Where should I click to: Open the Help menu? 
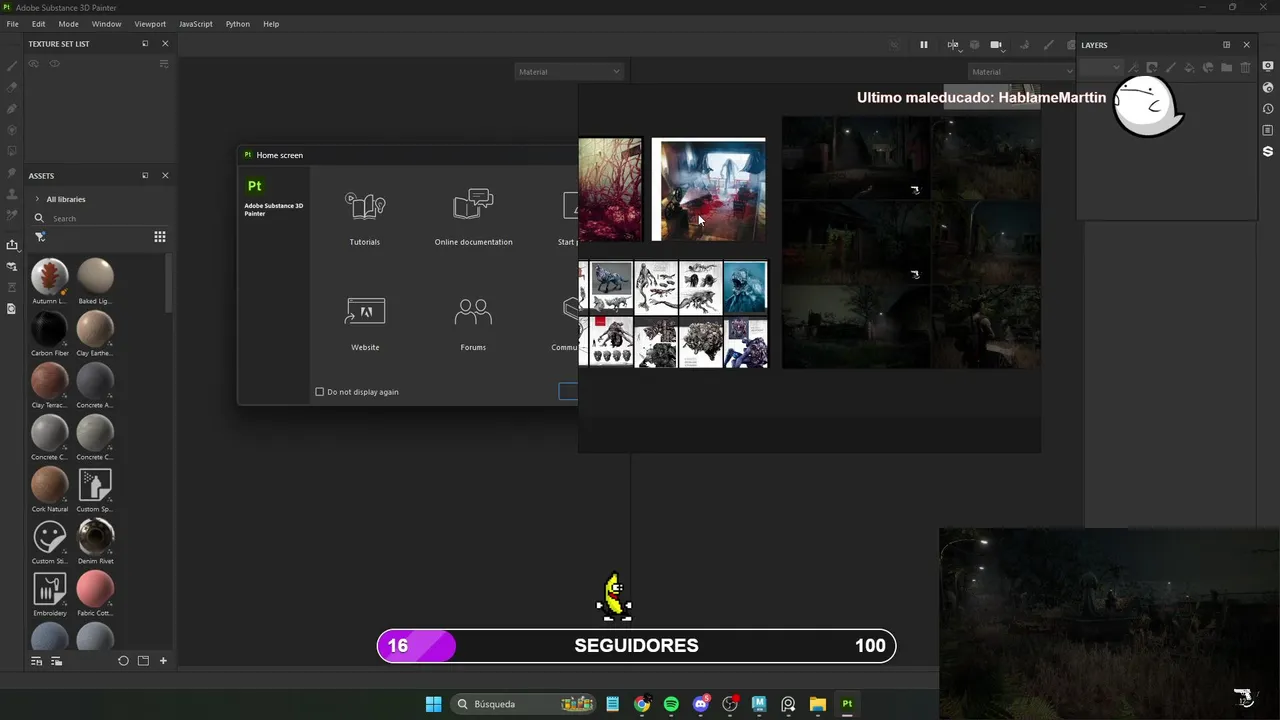[271, 24]
